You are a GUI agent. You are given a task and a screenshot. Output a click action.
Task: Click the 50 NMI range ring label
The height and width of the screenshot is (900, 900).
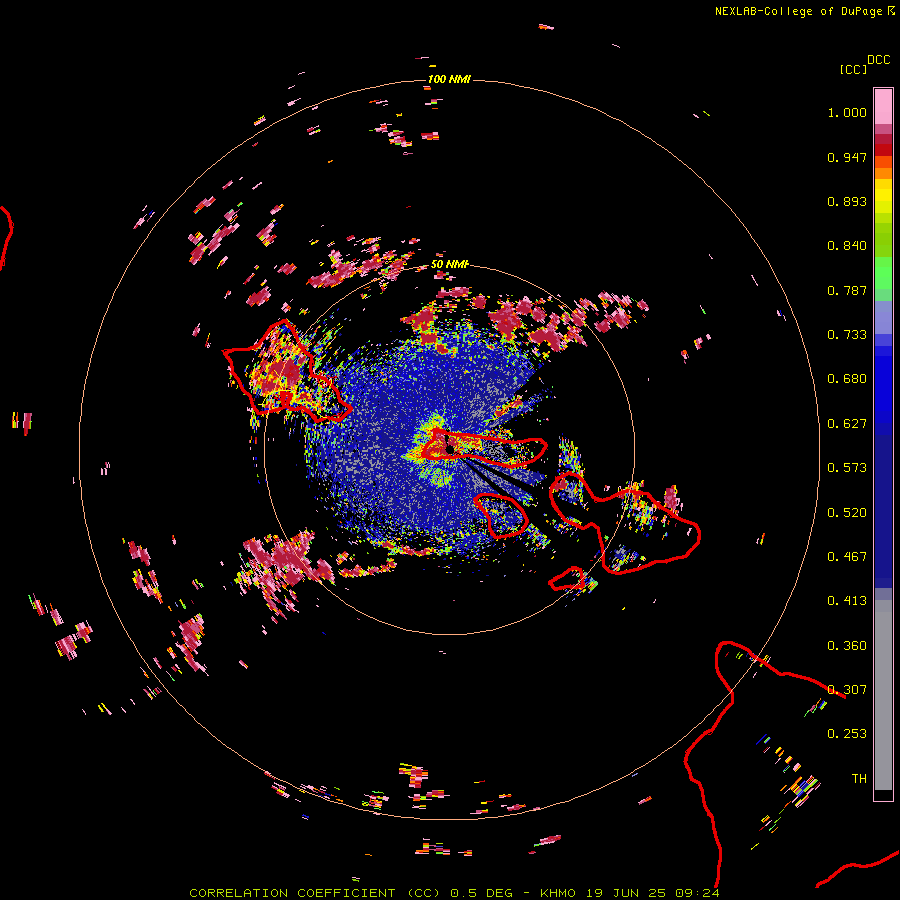tap(450, 264)
